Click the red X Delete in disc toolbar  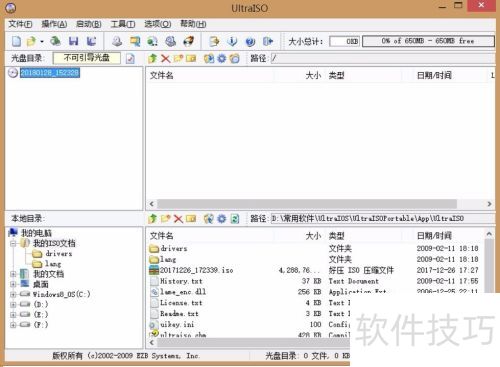click(x=165, y=59)
